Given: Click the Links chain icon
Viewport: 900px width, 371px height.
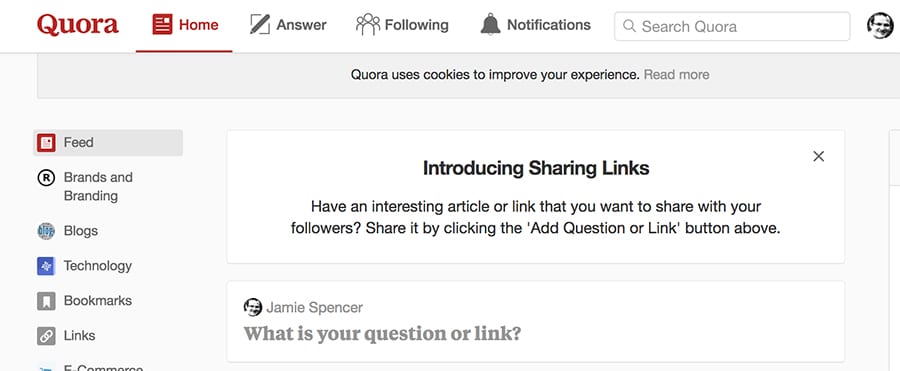Looking at the screenshot, I should [46, 336].
